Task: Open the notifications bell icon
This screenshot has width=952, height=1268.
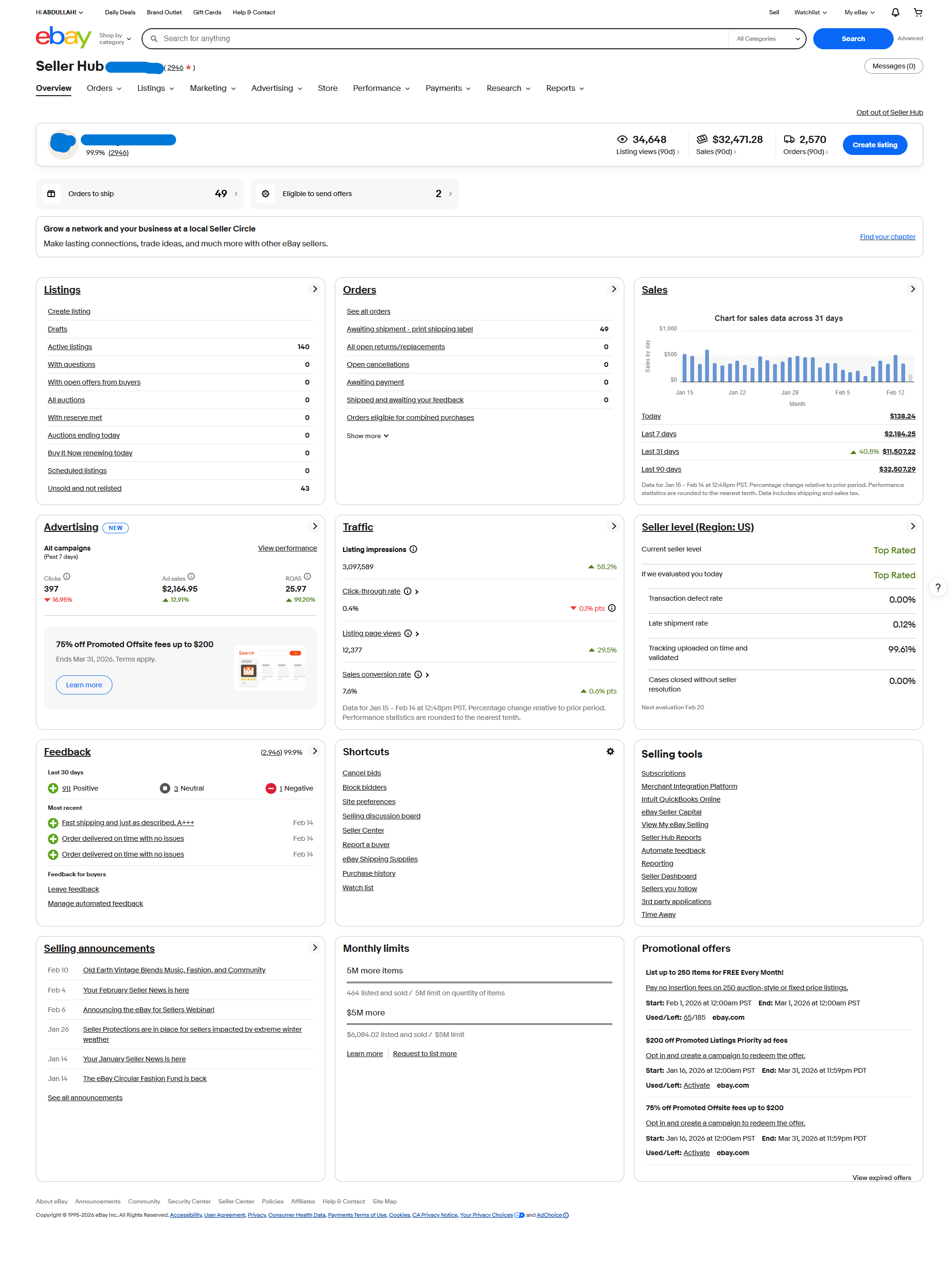Action: click(x=895, y=12)
